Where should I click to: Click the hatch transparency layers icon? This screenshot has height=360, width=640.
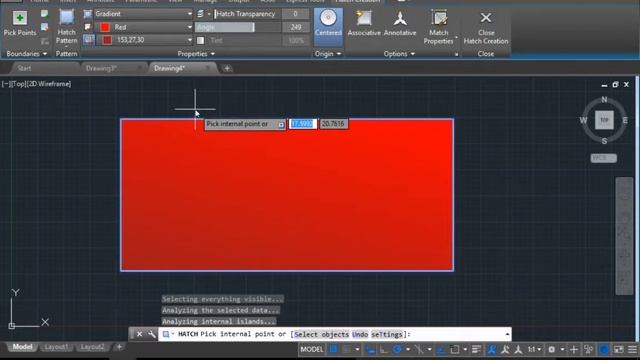point(200,14)
